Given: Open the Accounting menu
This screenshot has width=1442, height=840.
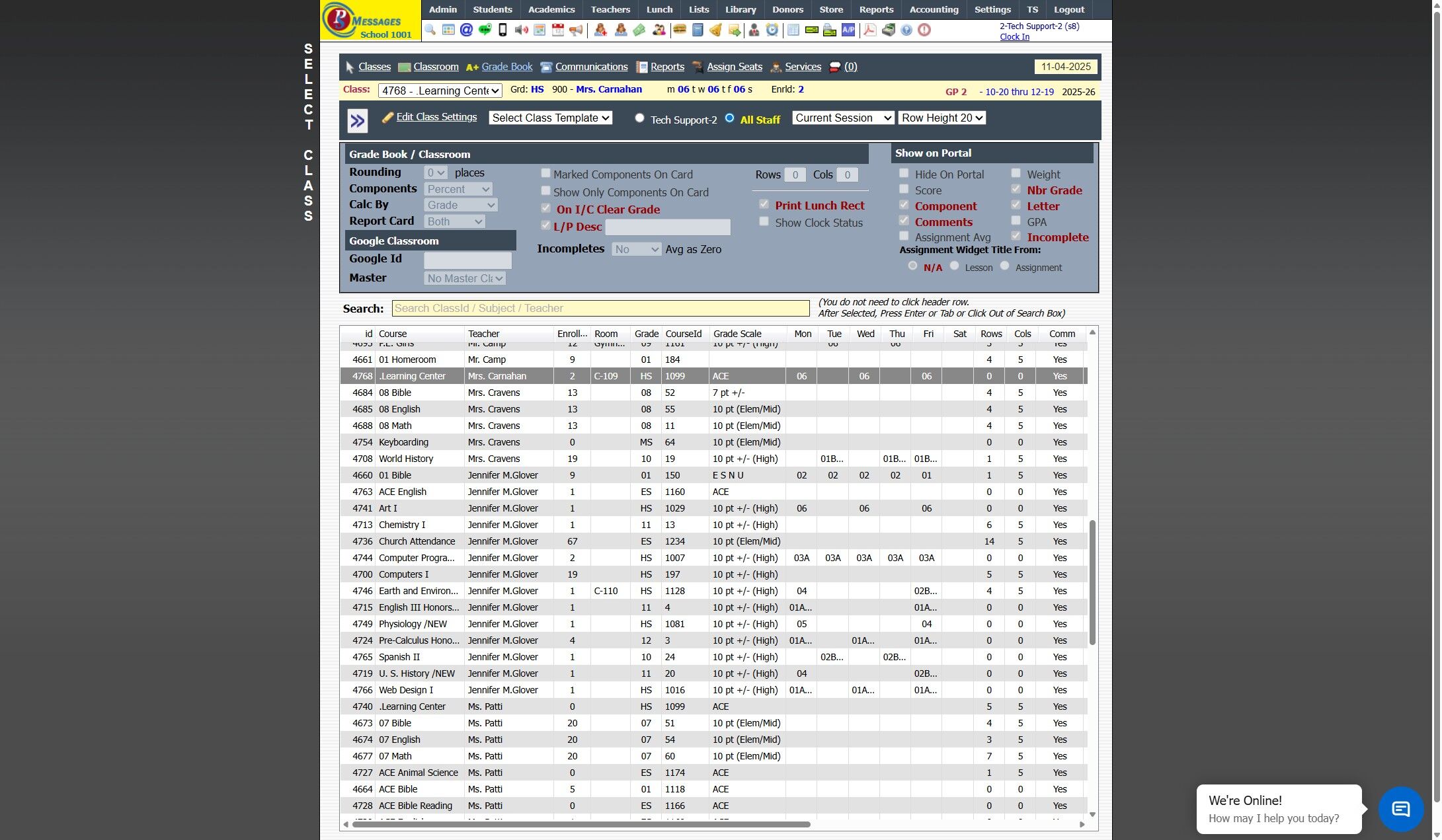Looking at the screenshot, I should pos(933,10).
